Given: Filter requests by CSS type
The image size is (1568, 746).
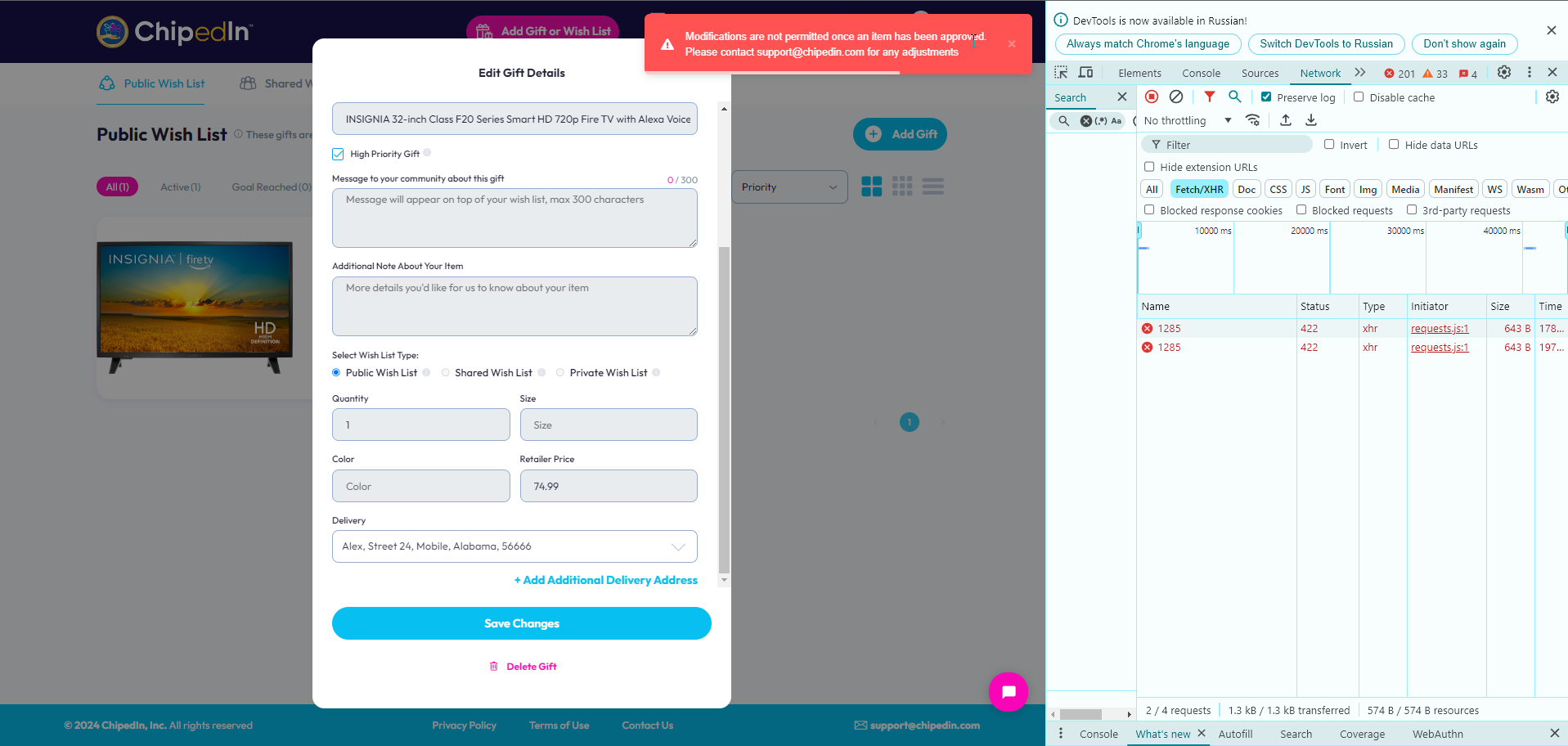Looking at the screenshot, I should click(x=1278, y=189).
